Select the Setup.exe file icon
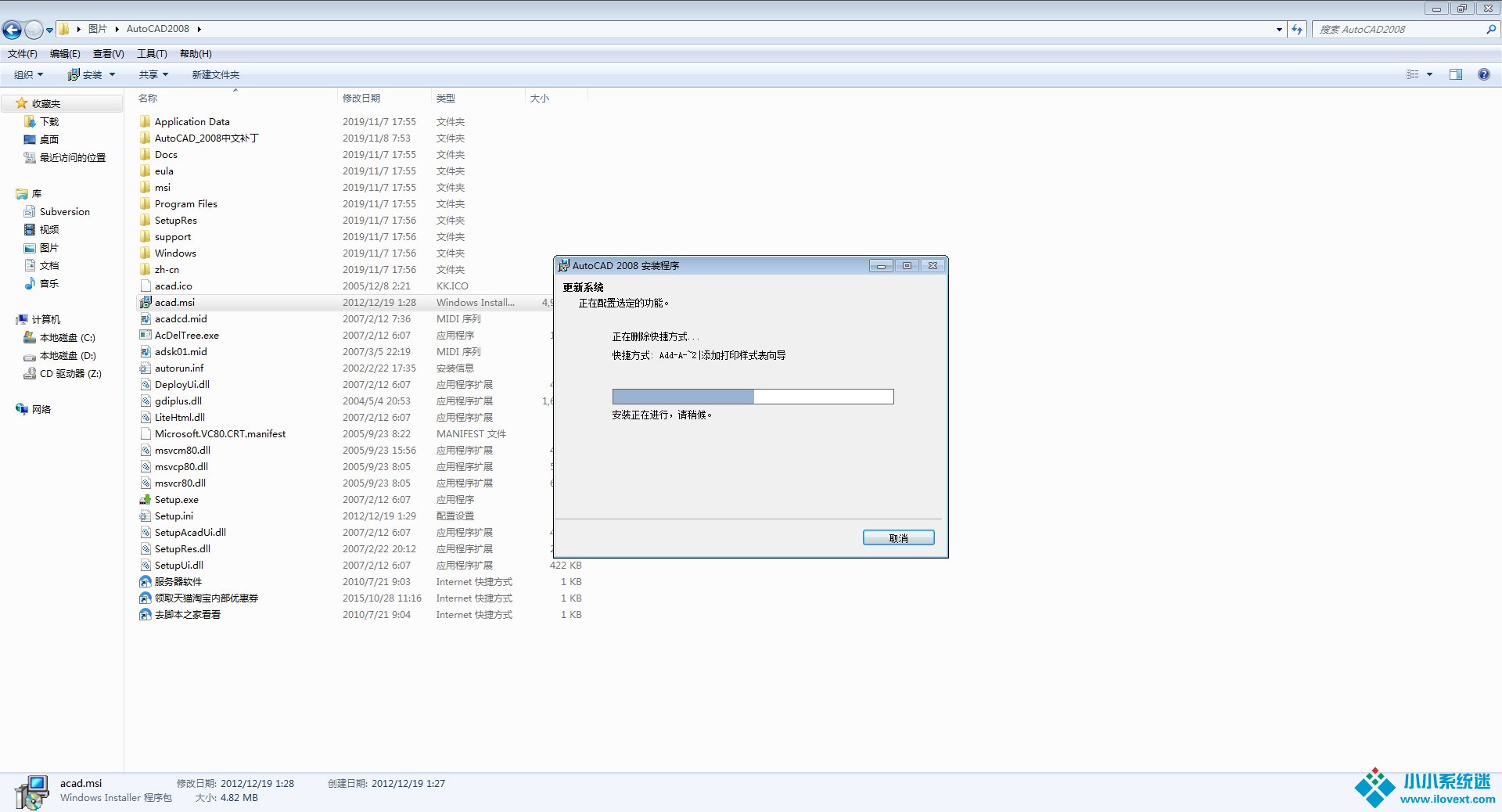Screen dimensions: 1502x812 146,500
